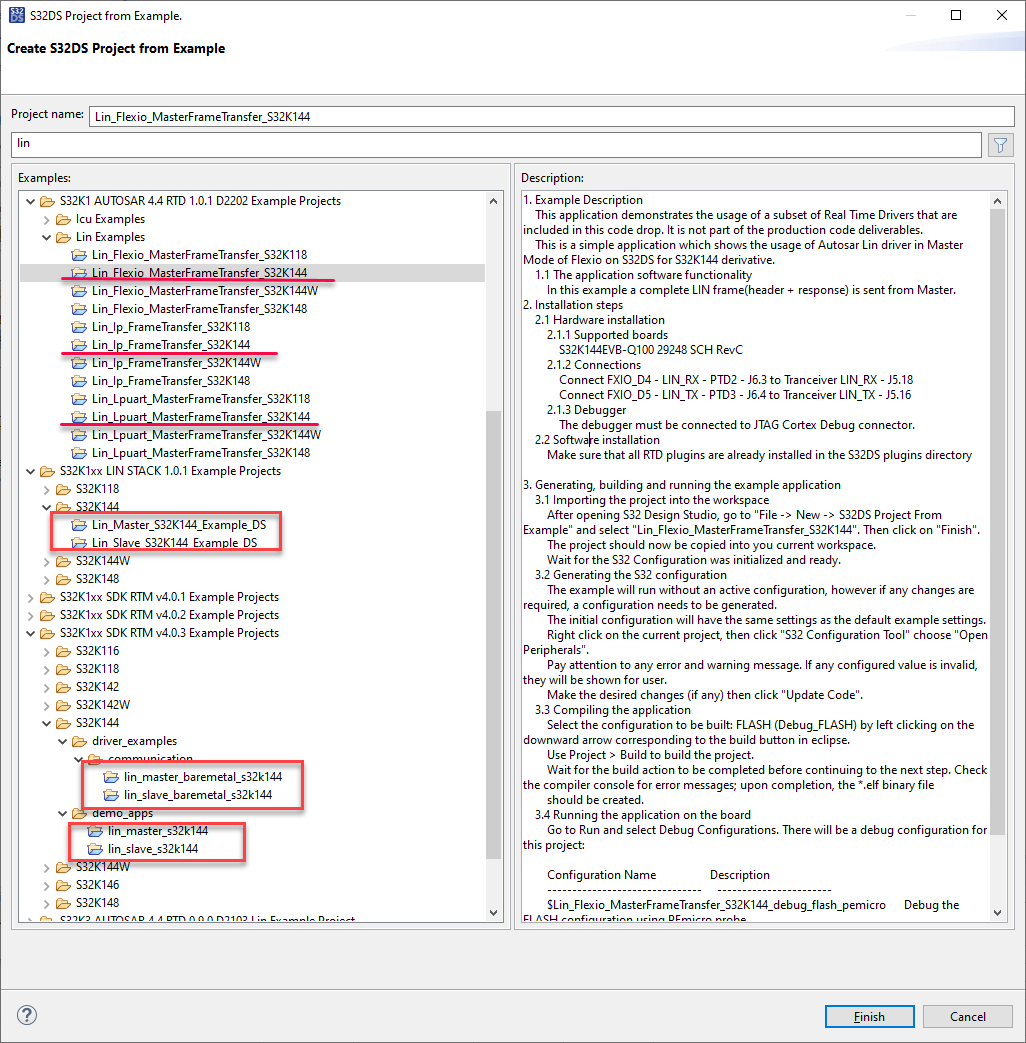Click the S32DS application icon in title bar
Screen dimensions: 1026x1043
[x=14, y=15]
